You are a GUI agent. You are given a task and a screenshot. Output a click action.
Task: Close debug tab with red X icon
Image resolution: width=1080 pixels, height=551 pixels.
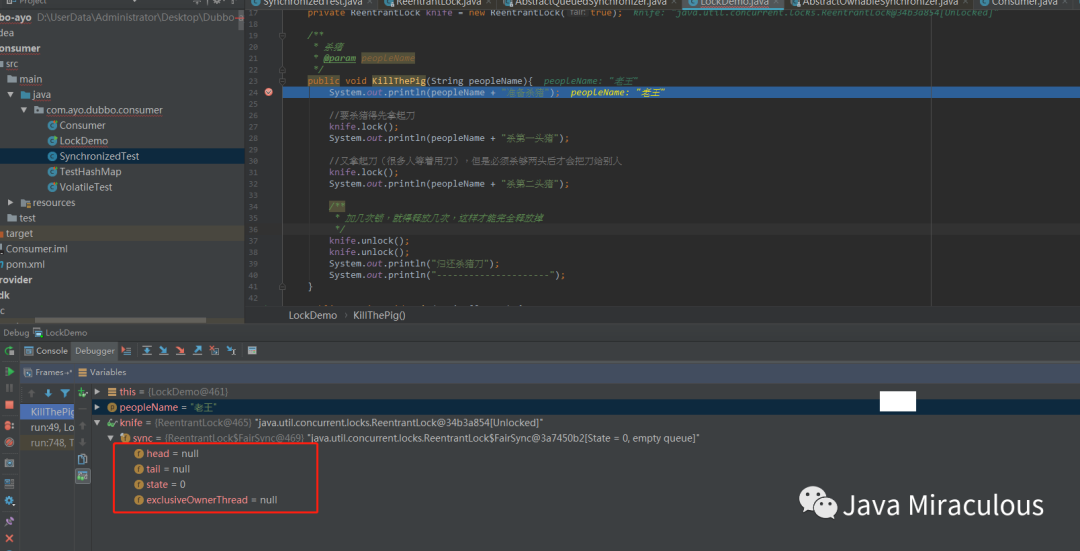pos(9,538)
